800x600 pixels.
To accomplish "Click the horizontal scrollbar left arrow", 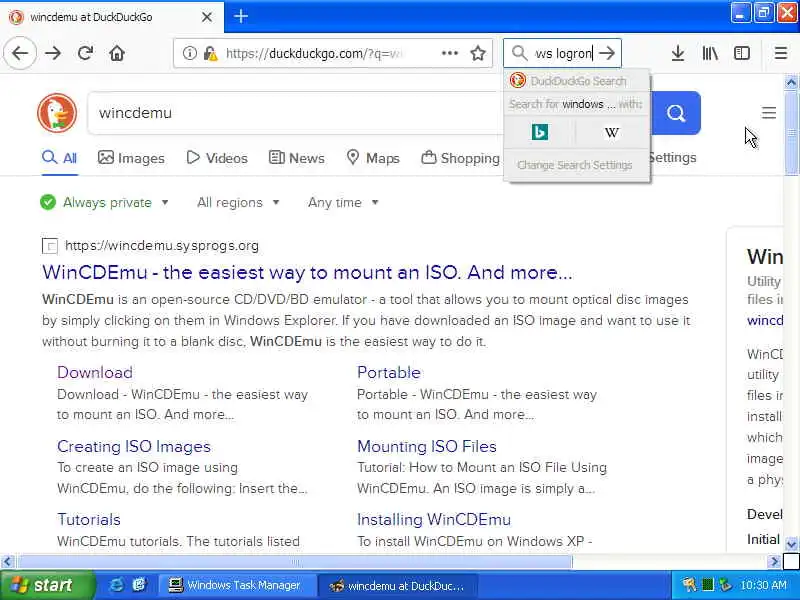I will (7, 562).
